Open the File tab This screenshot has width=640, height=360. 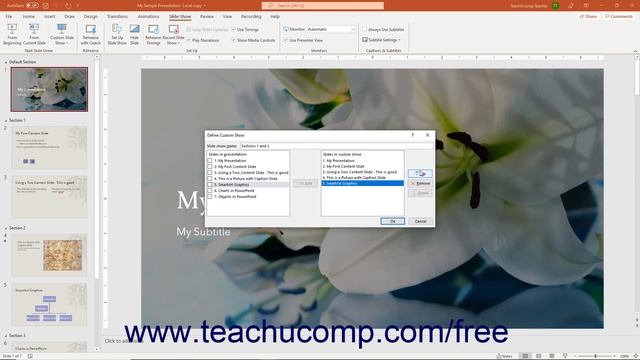(9, 16)
